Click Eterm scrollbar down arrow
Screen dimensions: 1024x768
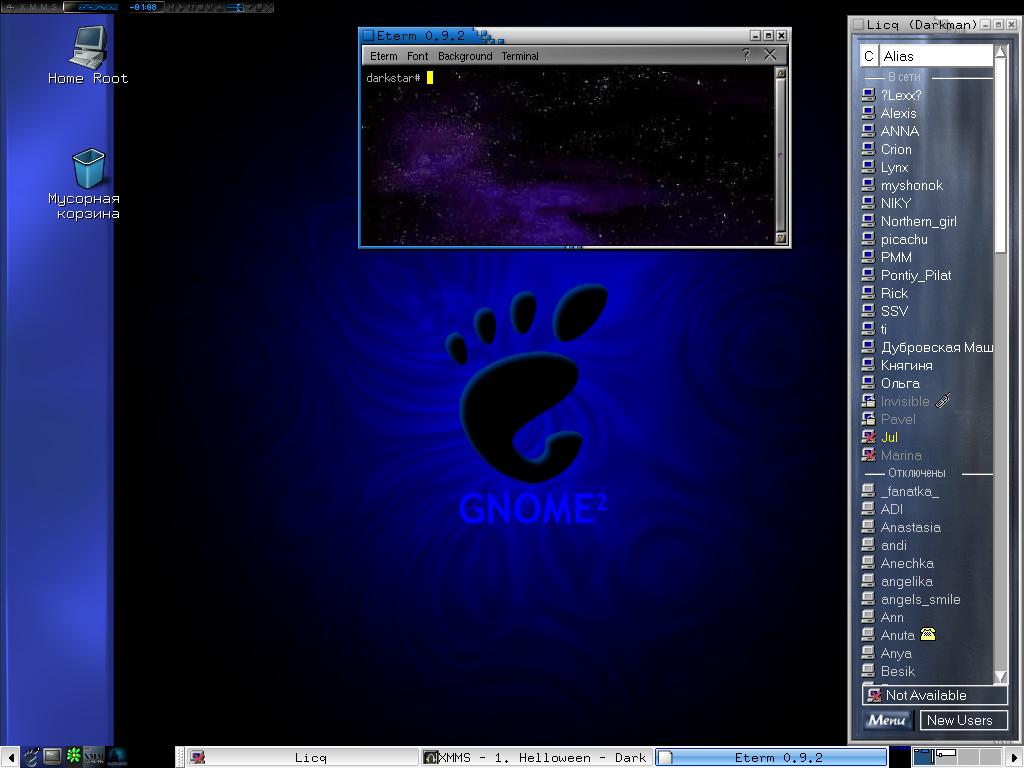[x=780, y=238]
